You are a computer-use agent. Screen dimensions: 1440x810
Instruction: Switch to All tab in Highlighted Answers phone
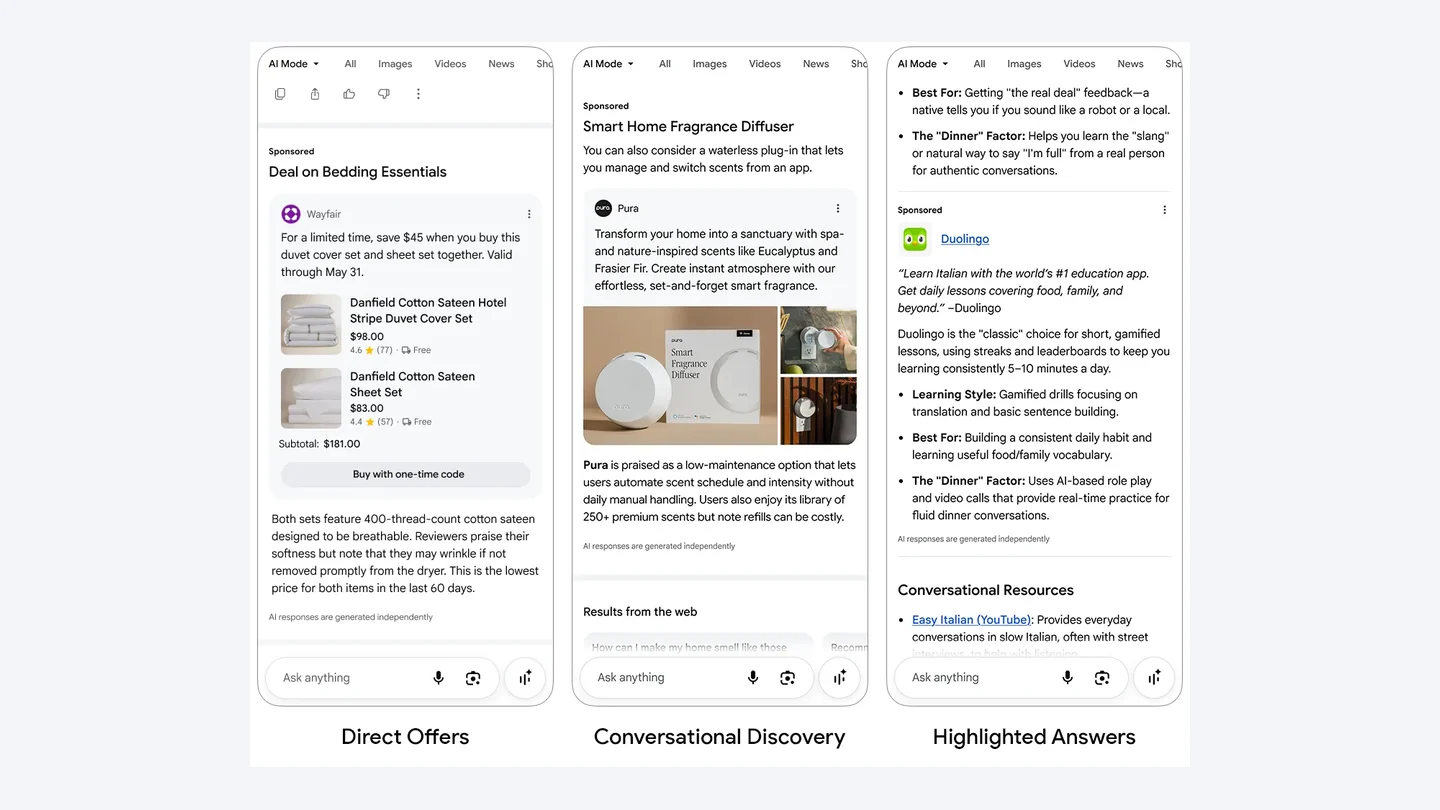click(x=979, y=64)
